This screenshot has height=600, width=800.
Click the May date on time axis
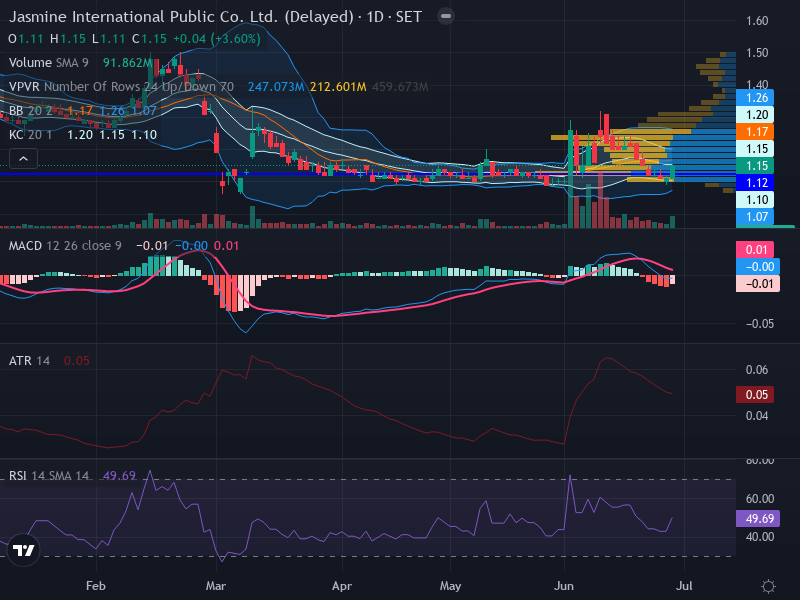451,586
